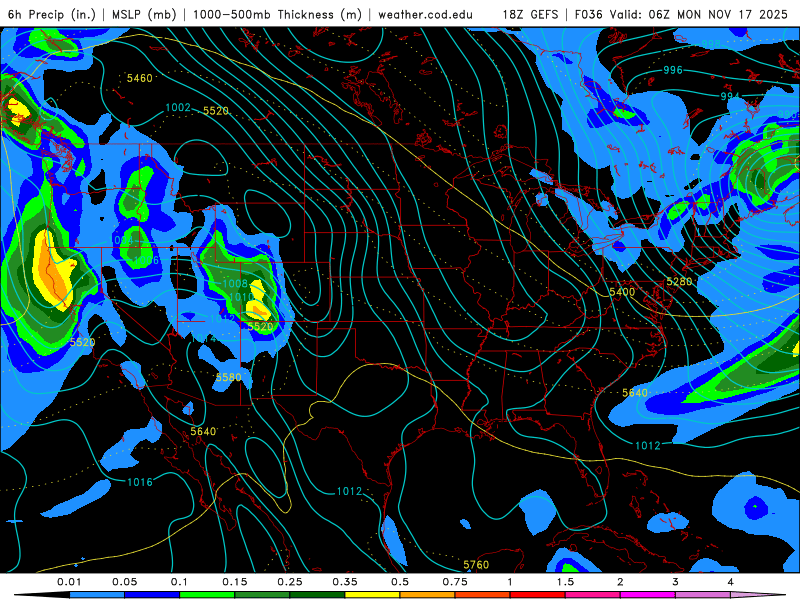
Task: Choose the medium green 0.15–0.25 legend swatch
Action: 262,595
